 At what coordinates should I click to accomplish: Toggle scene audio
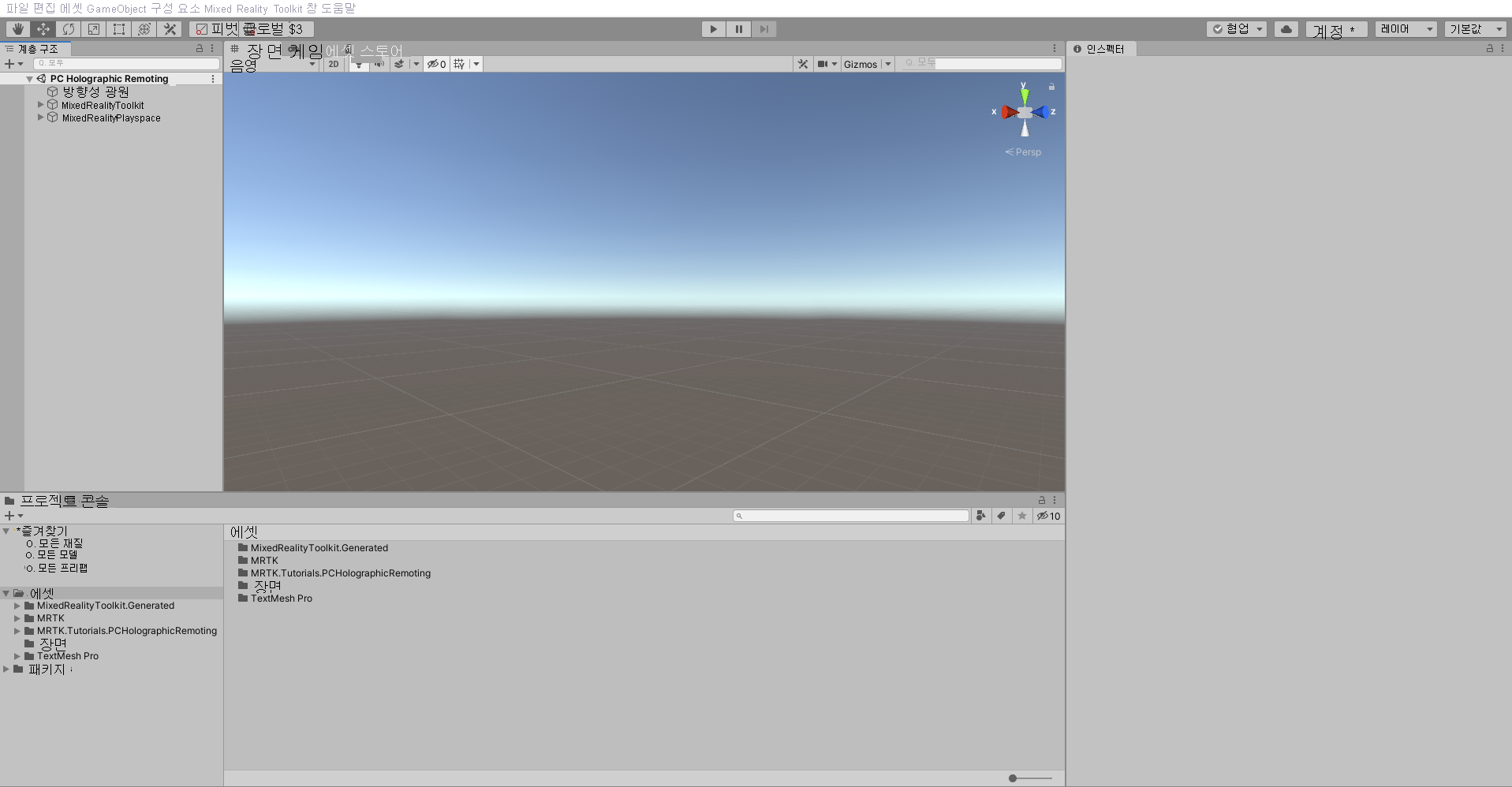pyautogui.click(x=379, y=65)
